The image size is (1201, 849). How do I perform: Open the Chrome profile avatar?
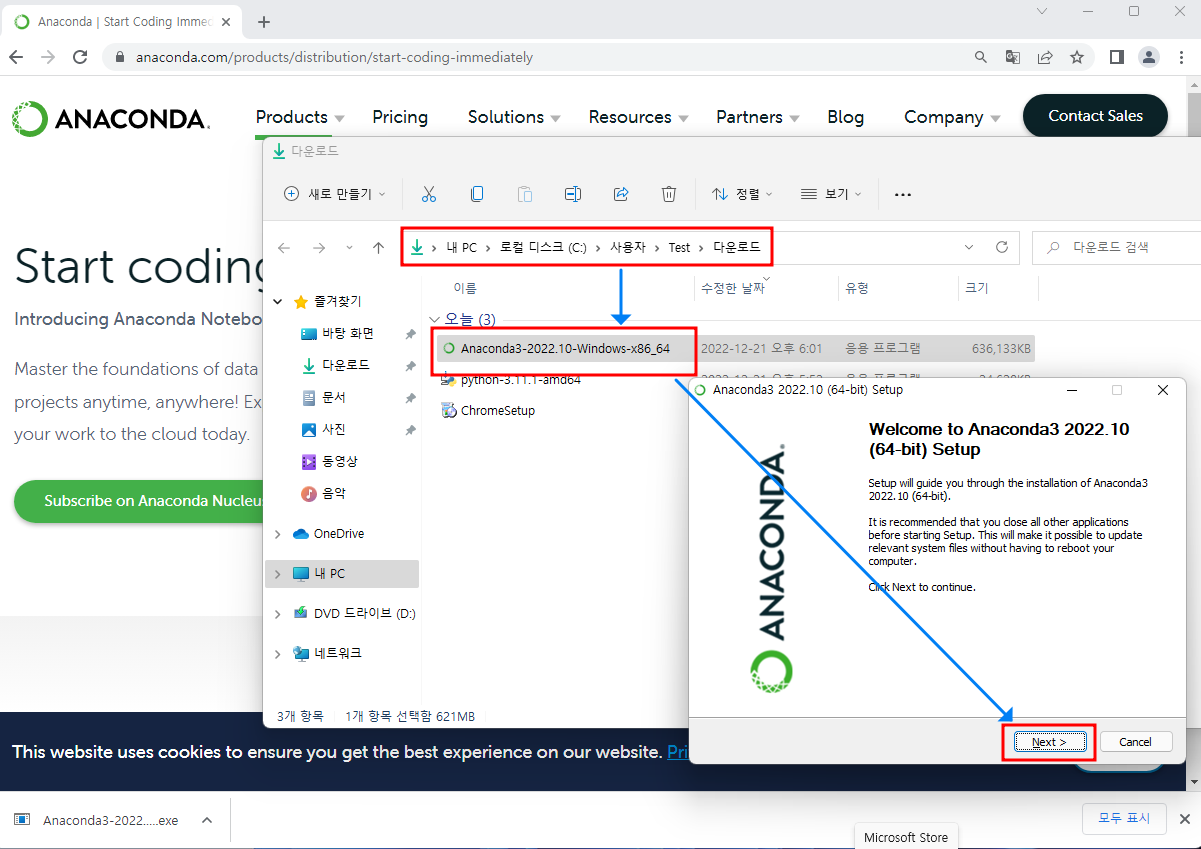point(1149,57)
